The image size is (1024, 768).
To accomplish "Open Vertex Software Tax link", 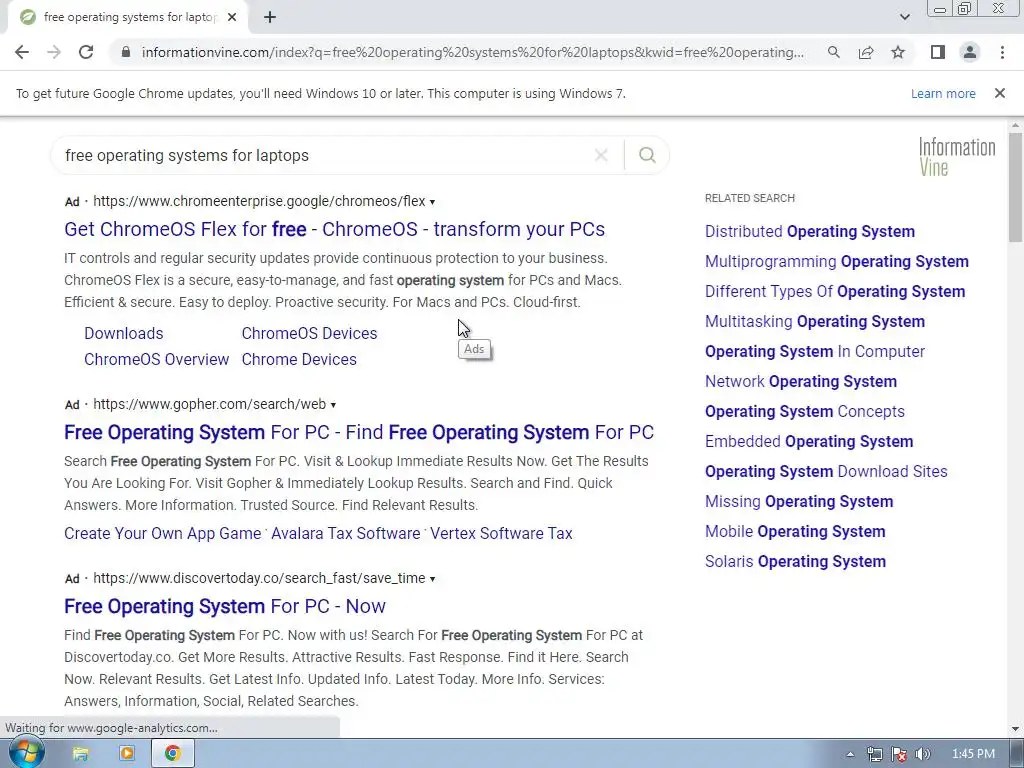I will coord(501,534).
